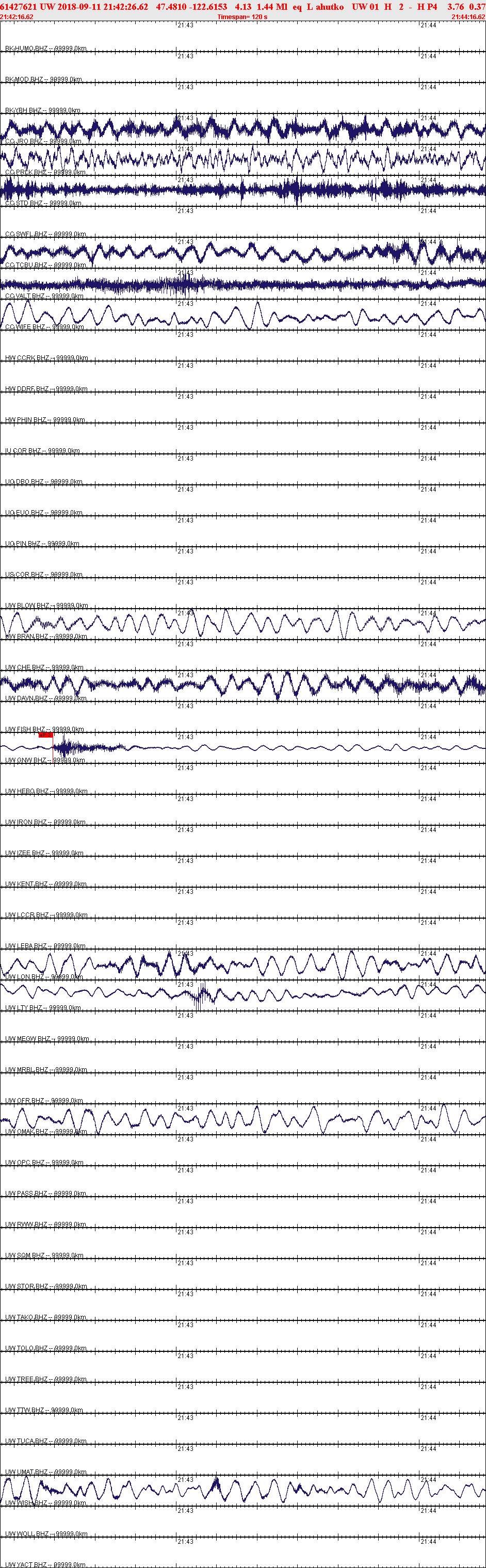Select the HW.CCRK.BHZ station label
This screenshot has height=1568, width=486.
[x=46, y=358]
